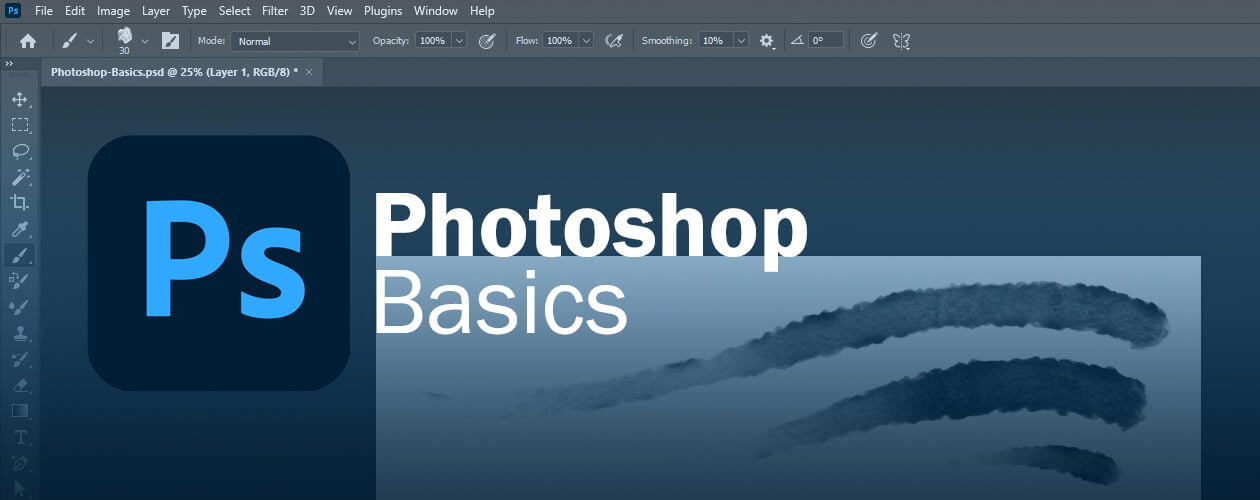1260x500 pixels.
Task: Open the Layer menu
Action: [x=156, y=11]
